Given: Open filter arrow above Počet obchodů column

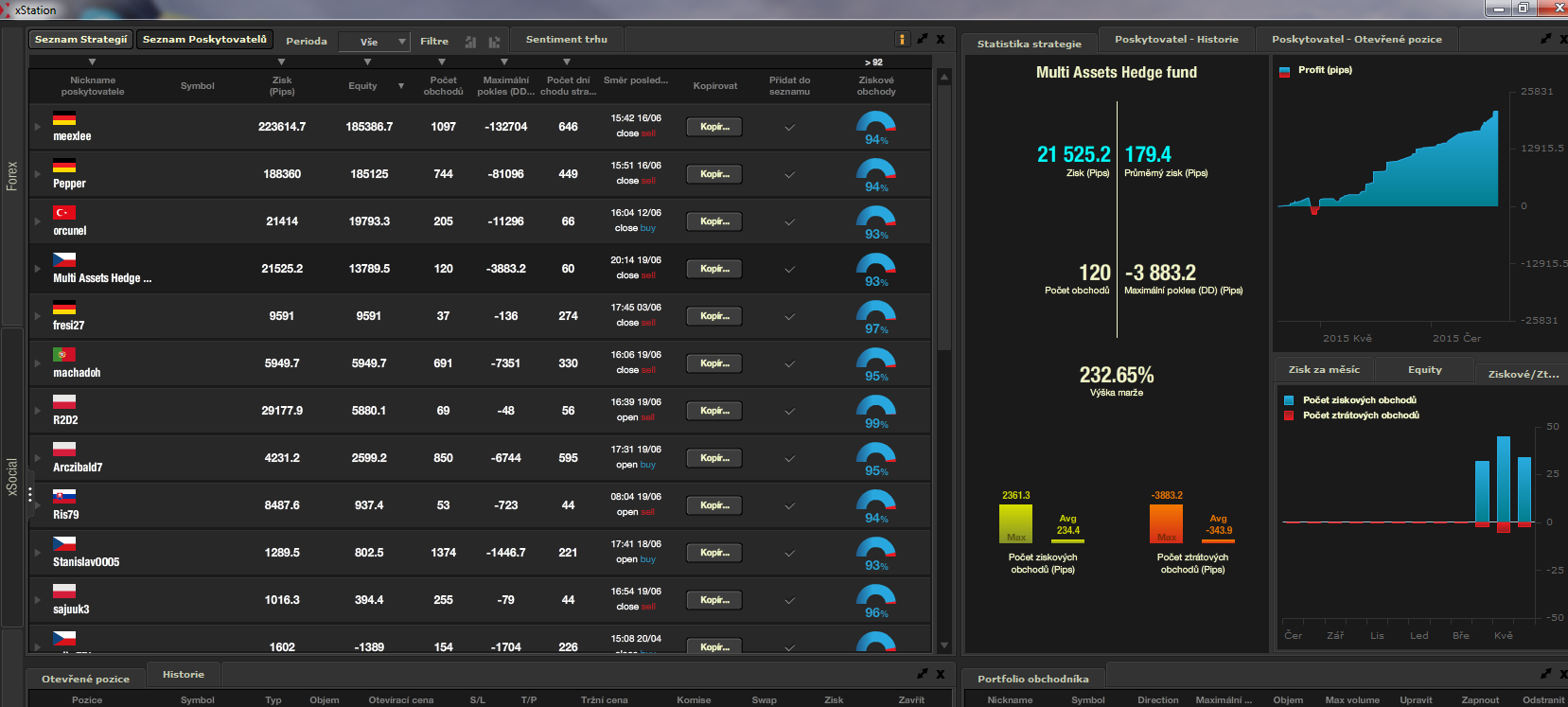Looking at the screenshot, I should (442, 62).
